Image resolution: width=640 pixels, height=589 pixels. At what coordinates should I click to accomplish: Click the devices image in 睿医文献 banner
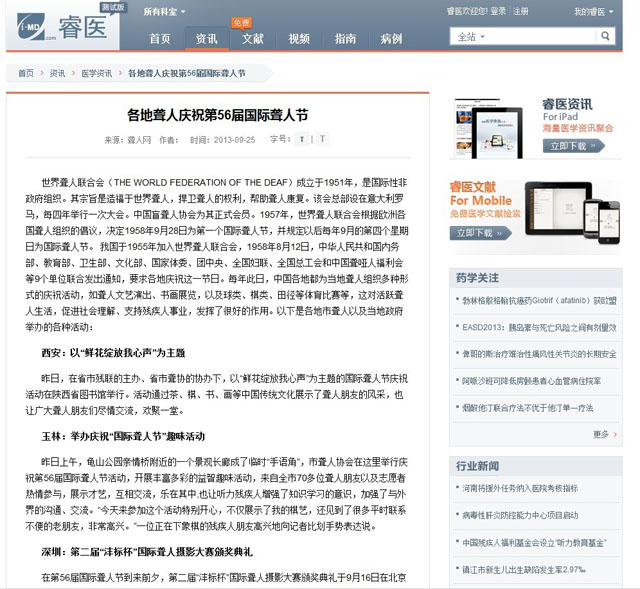572,213
